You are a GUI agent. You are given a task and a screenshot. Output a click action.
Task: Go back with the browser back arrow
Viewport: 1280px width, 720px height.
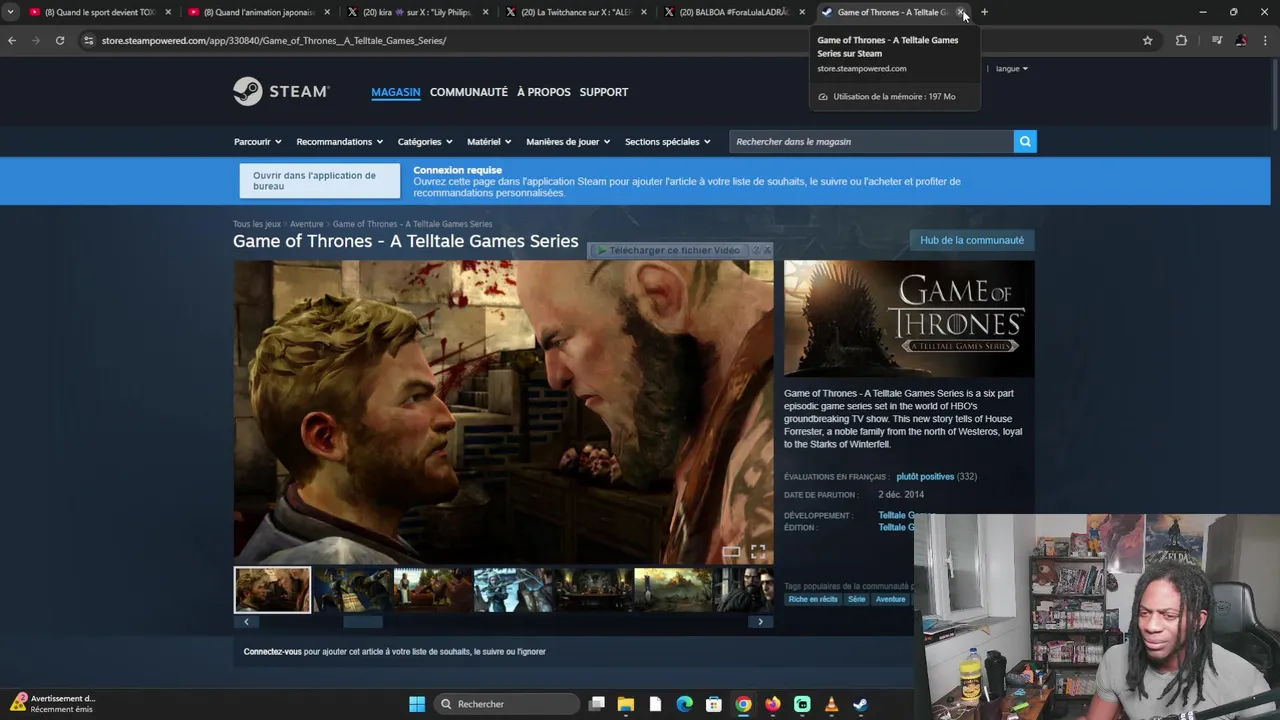(12, 40)
